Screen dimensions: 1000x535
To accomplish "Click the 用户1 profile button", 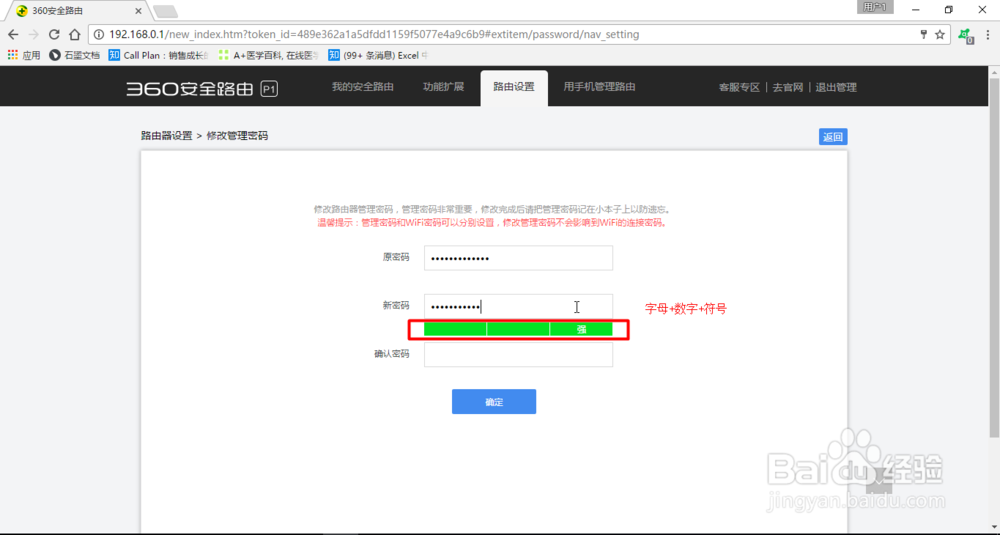I will pyautogui.click(x=875, y=7).
